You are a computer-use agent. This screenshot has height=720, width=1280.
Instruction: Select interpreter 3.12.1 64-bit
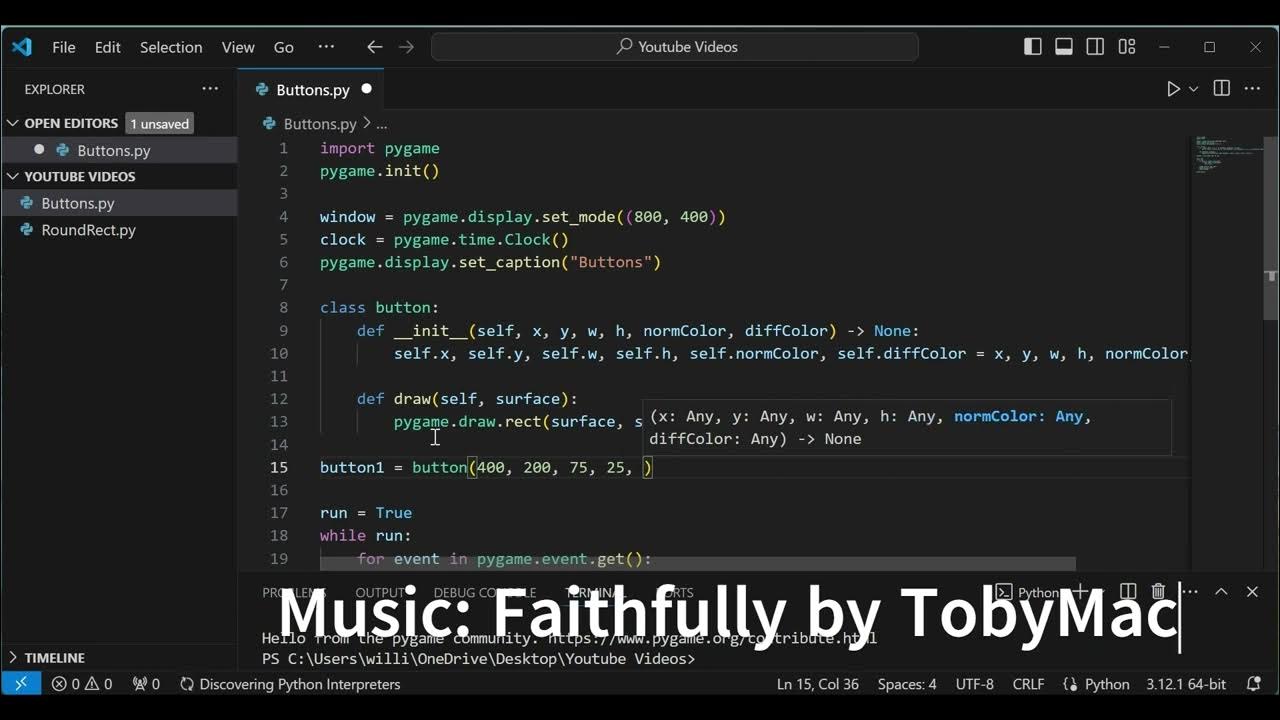[x=1187, y=684]
